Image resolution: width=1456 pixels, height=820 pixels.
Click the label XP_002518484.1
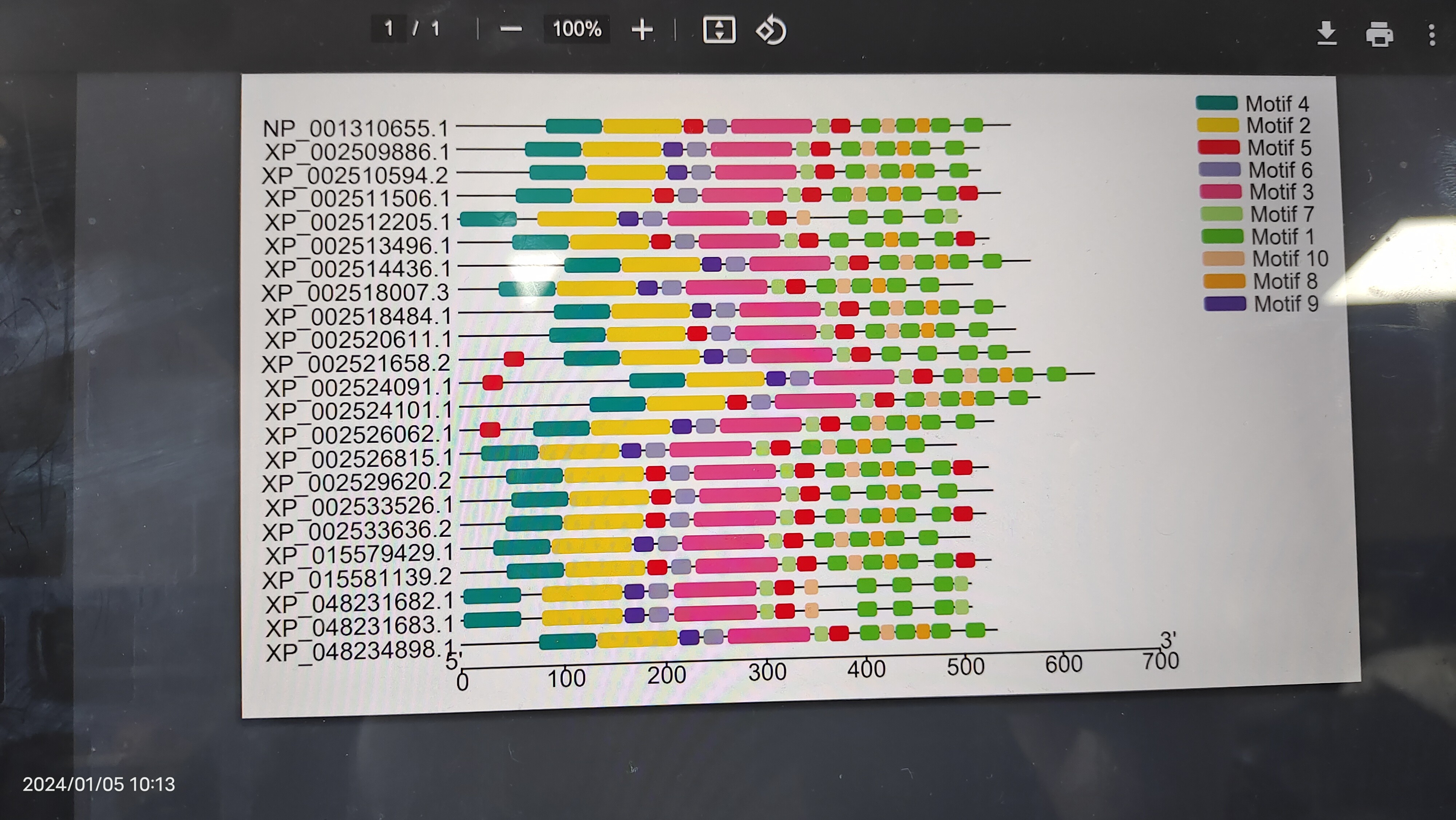point(358,317)
